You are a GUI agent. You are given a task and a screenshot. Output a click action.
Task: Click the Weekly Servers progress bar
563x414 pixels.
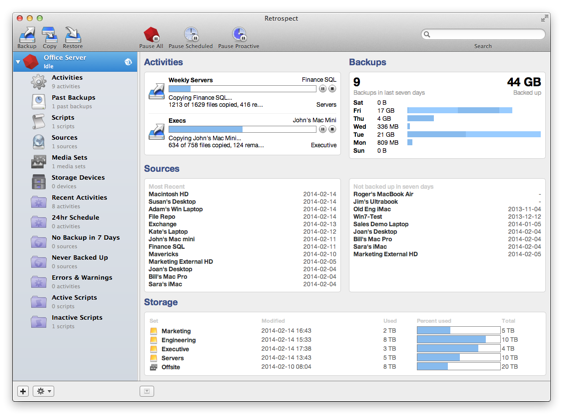242,89
